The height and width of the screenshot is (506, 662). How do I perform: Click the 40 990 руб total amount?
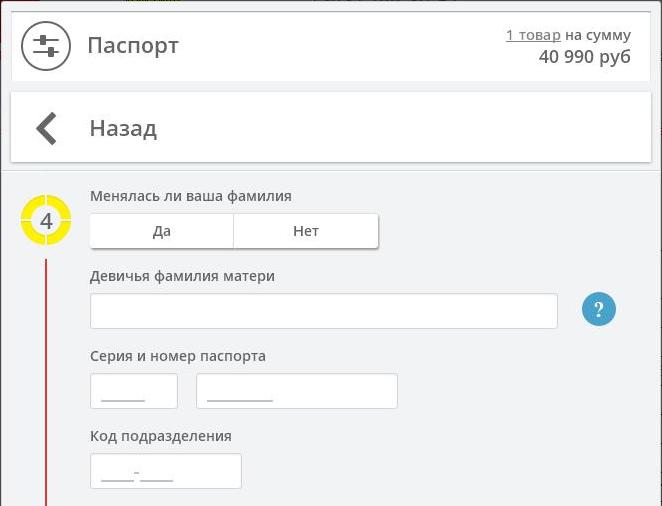pyautogui.click(x=584, y=57)
